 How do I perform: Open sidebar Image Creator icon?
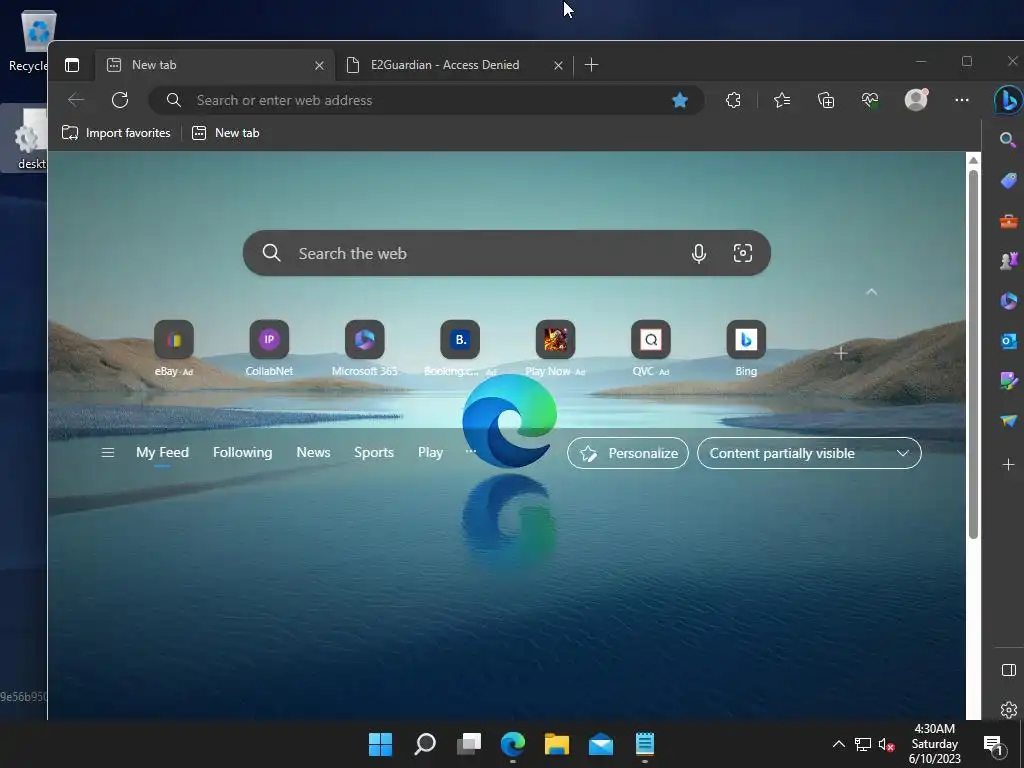pyautogui.click(x=1008, y=381)
